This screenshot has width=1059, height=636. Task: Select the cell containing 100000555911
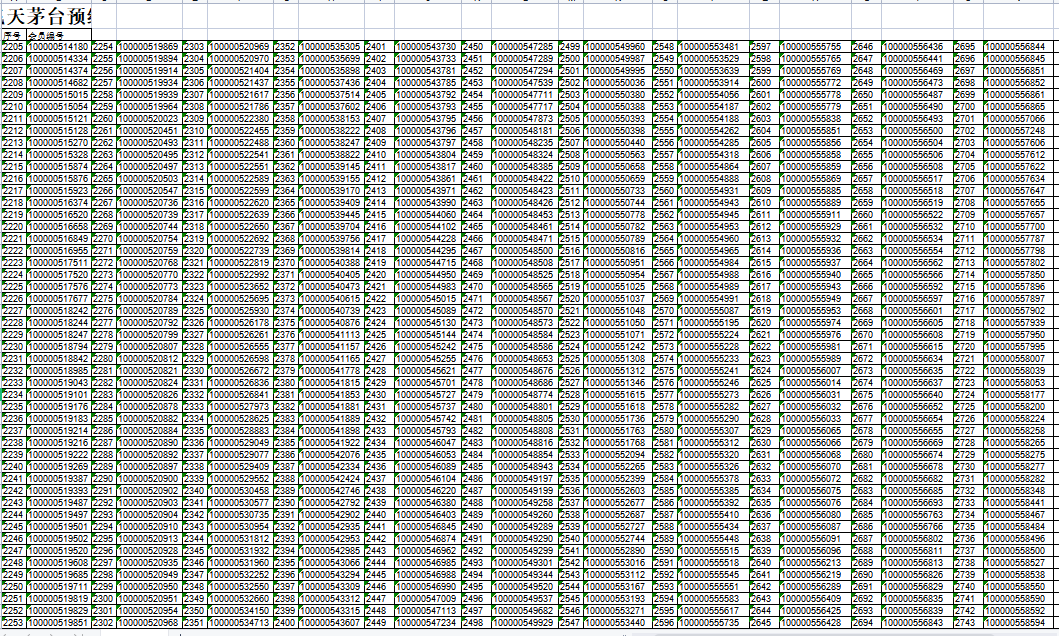pyautogui.click(x=815, y=215)
